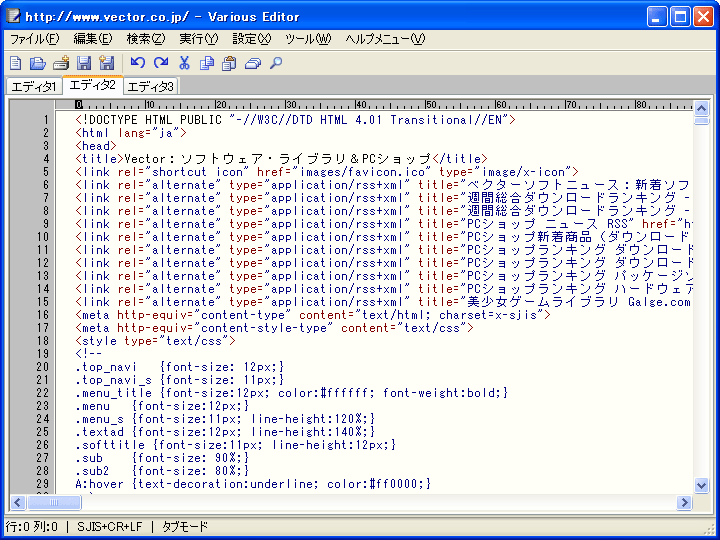The image size is (720, 540).
Task: Click the .sub2 font-size: 80% line
Action: [162, 471]
